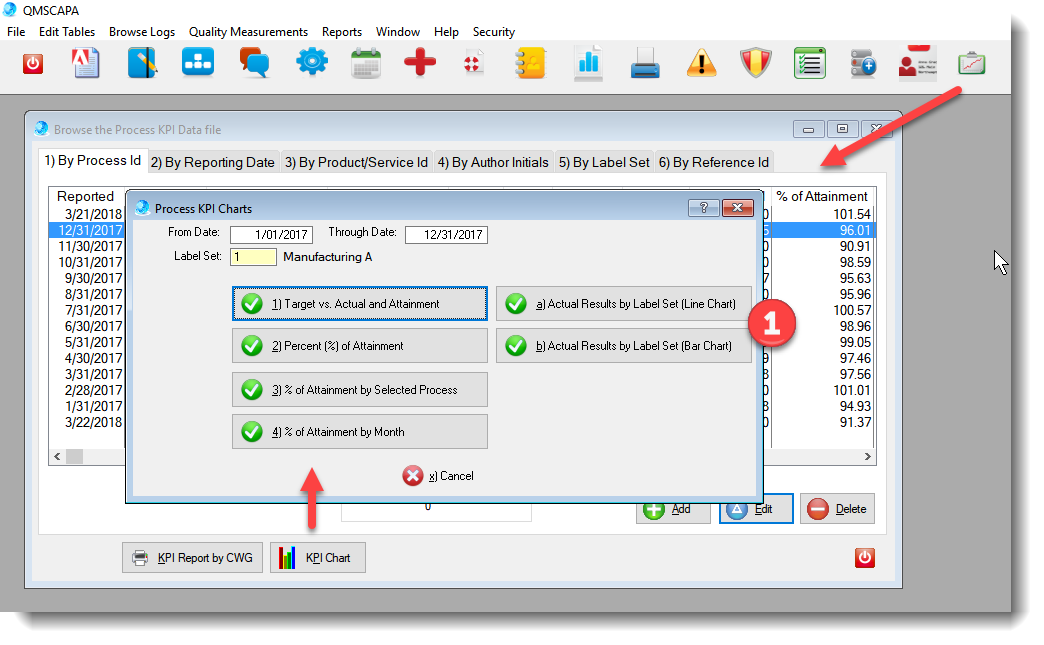Open the PDF document toolbar icon
Screen dimensions: 1044x645
coord(87,64)
